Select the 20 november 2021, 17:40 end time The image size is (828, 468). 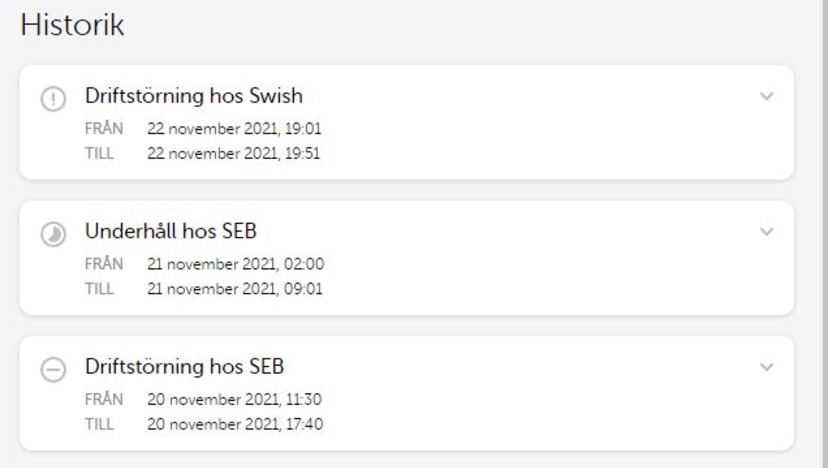[235, 424]
